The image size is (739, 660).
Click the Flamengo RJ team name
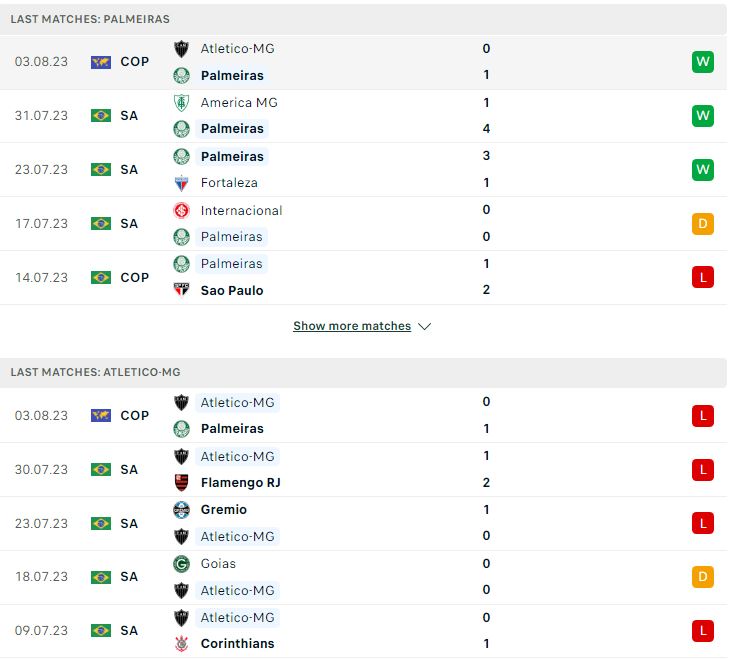coord(240,483)
